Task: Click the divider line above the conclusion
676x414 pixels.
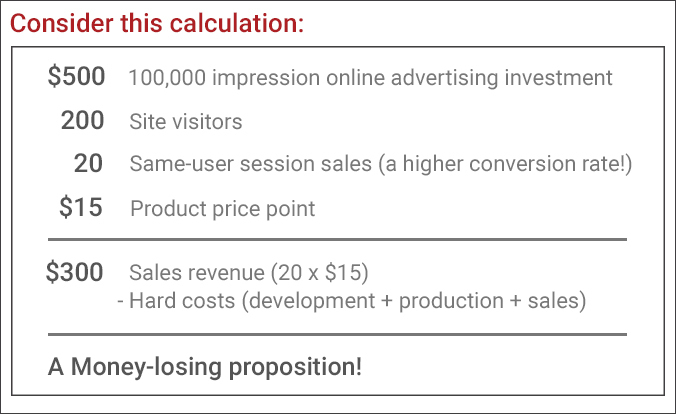Action: pos(337,334)
